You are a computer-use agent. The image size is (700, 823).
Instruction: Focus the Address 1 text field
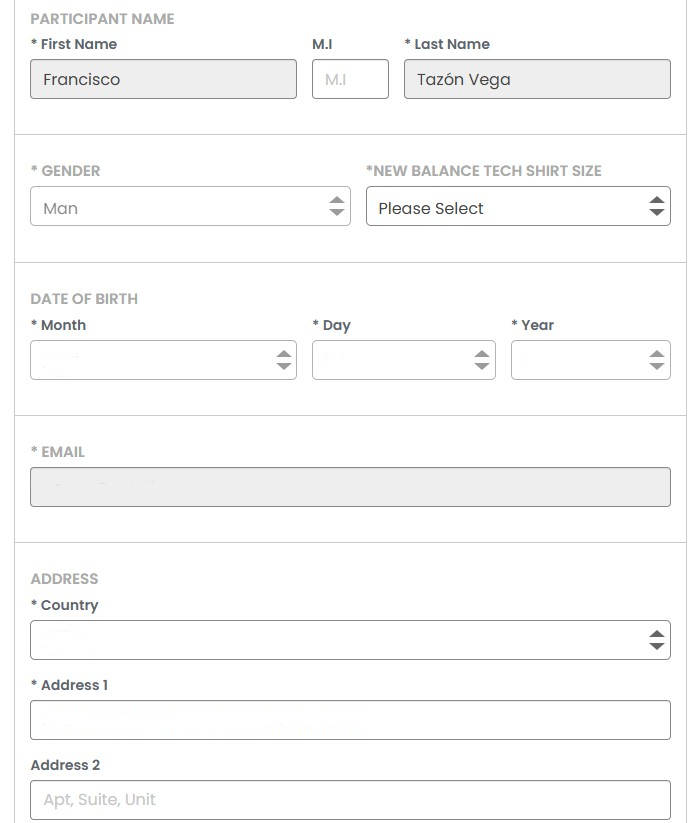[350, 720]
